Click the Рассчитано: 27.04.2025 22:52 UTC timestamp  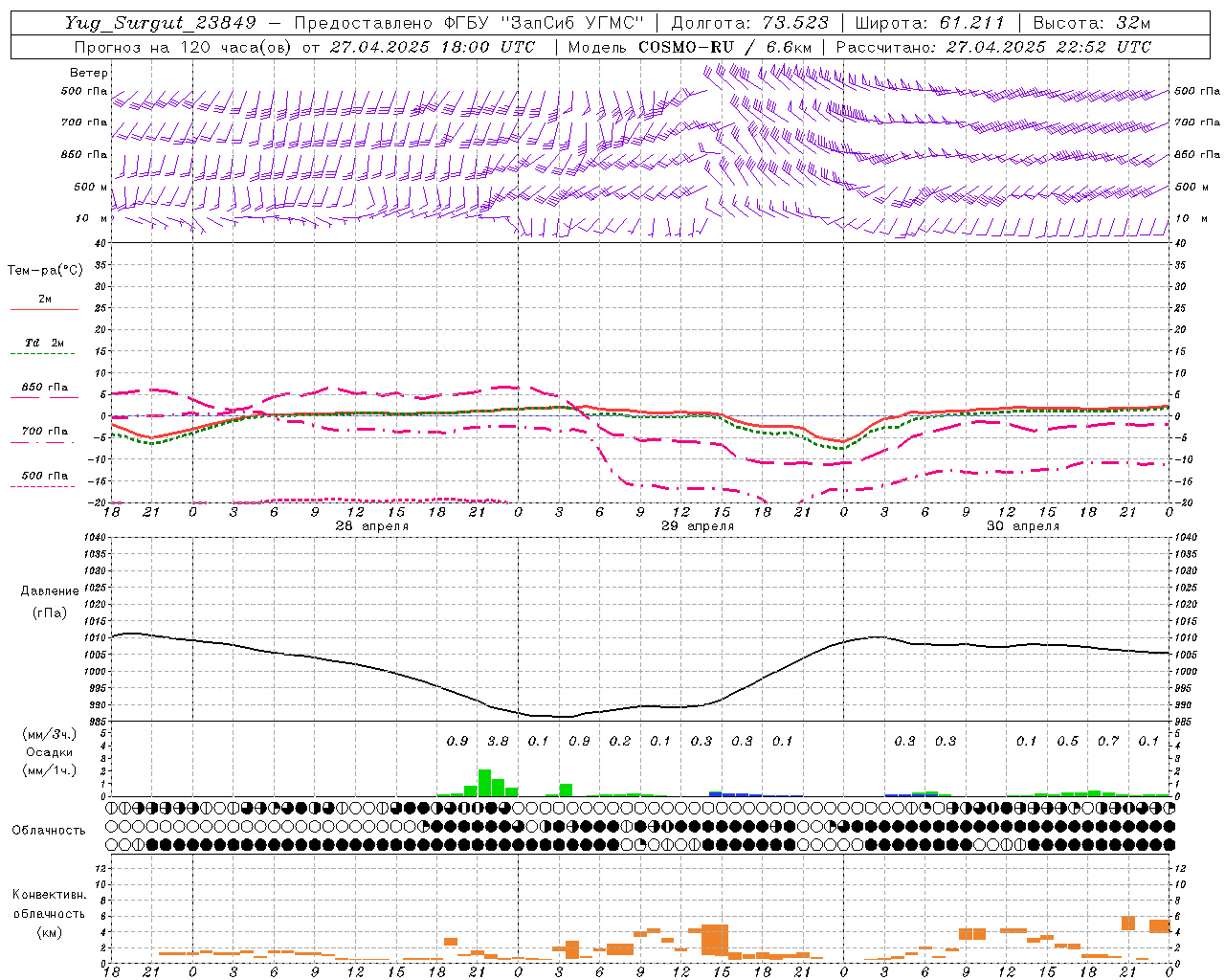point(993,47)
